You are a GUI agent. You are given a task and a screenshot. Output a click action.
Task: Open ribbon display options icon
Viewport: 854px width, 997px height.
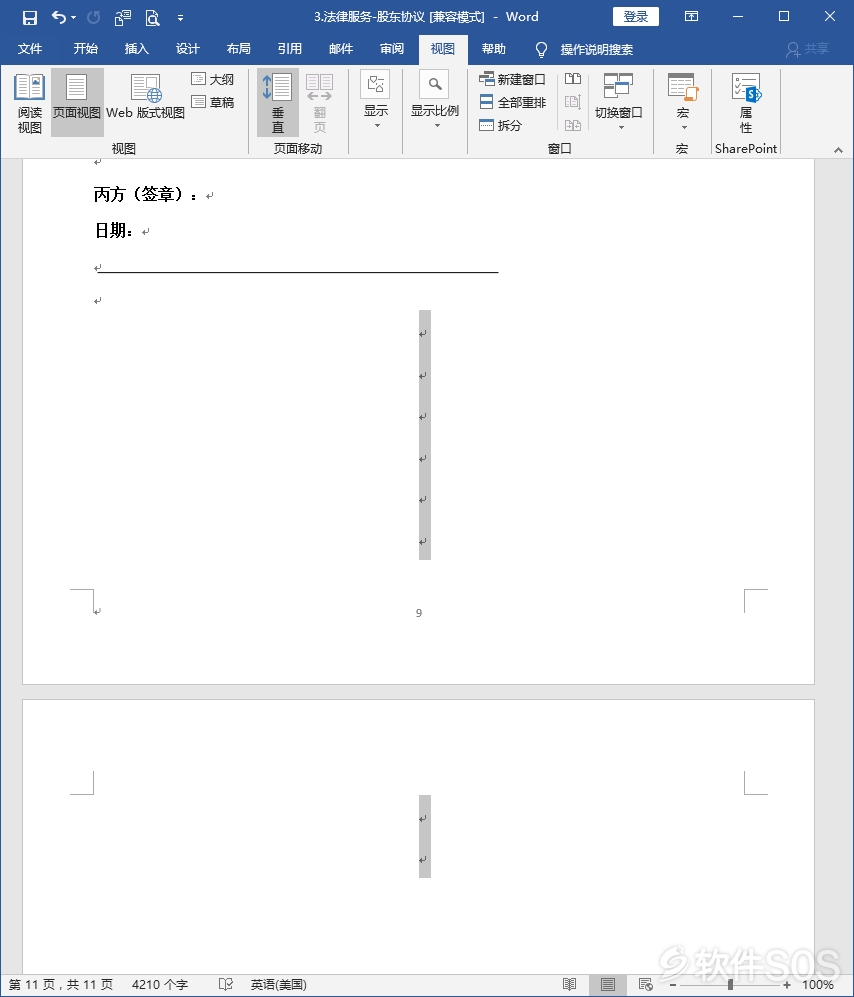click(x=691, y=17)
